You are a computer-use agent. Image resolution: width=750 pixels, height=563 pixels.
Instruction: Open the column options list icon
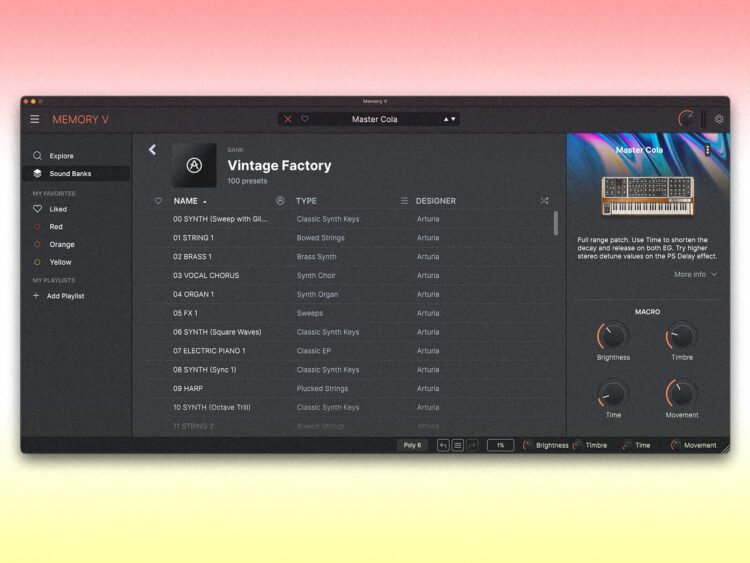tap(404, 201)
